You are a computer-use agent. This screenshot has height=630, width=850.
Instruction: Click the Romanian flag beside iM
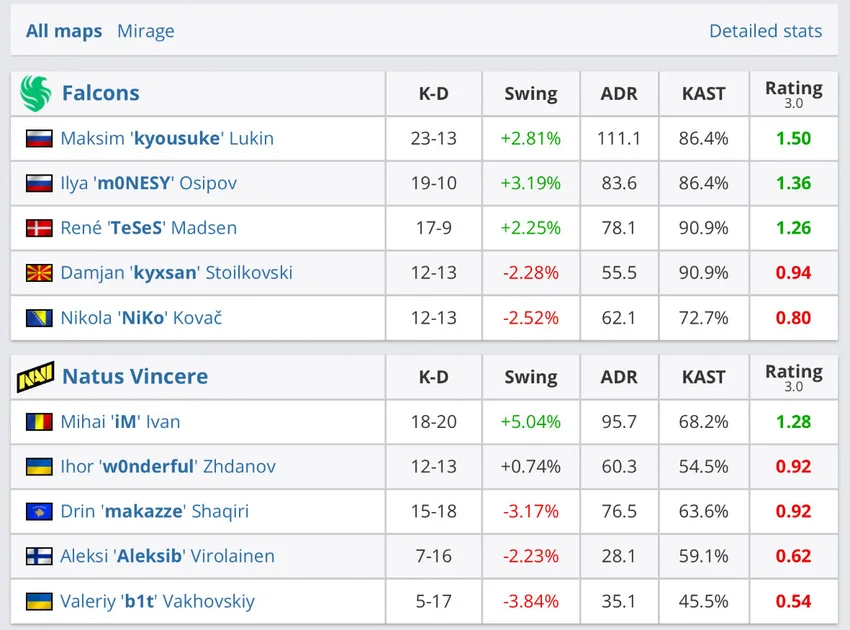[x=39, y=422]
